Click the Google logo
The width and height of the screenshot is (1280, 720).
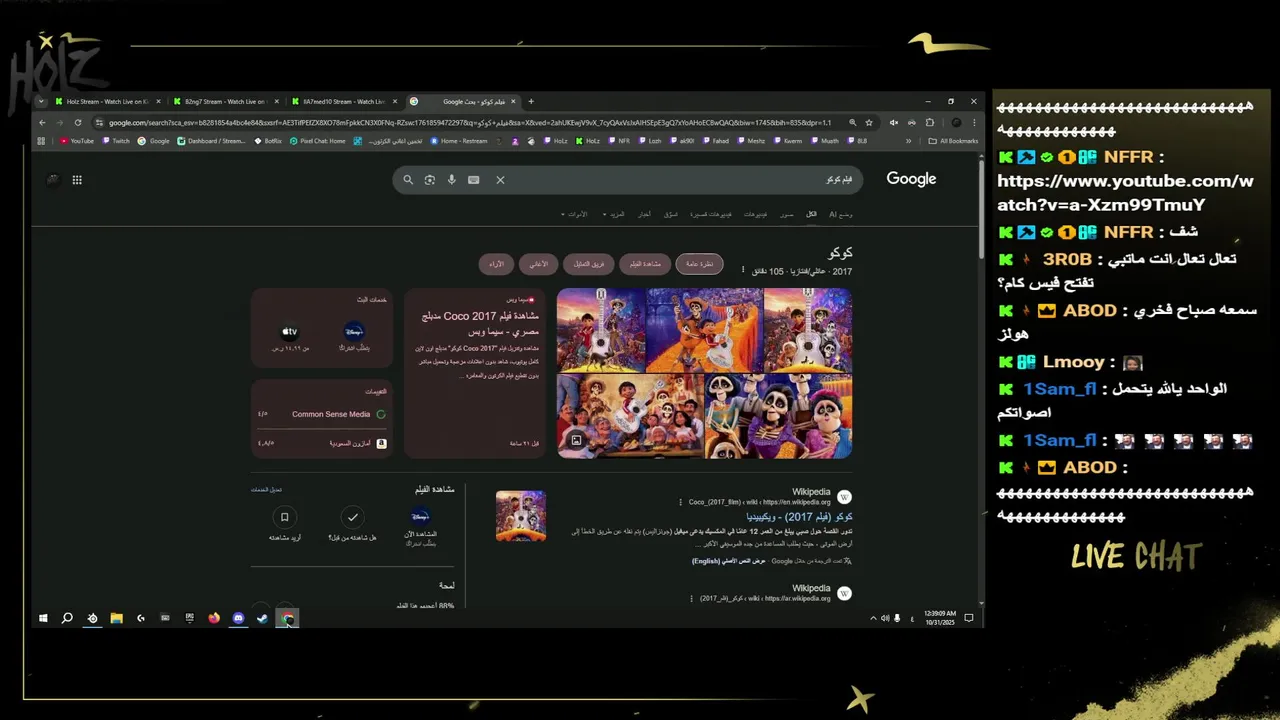[911, 179]
